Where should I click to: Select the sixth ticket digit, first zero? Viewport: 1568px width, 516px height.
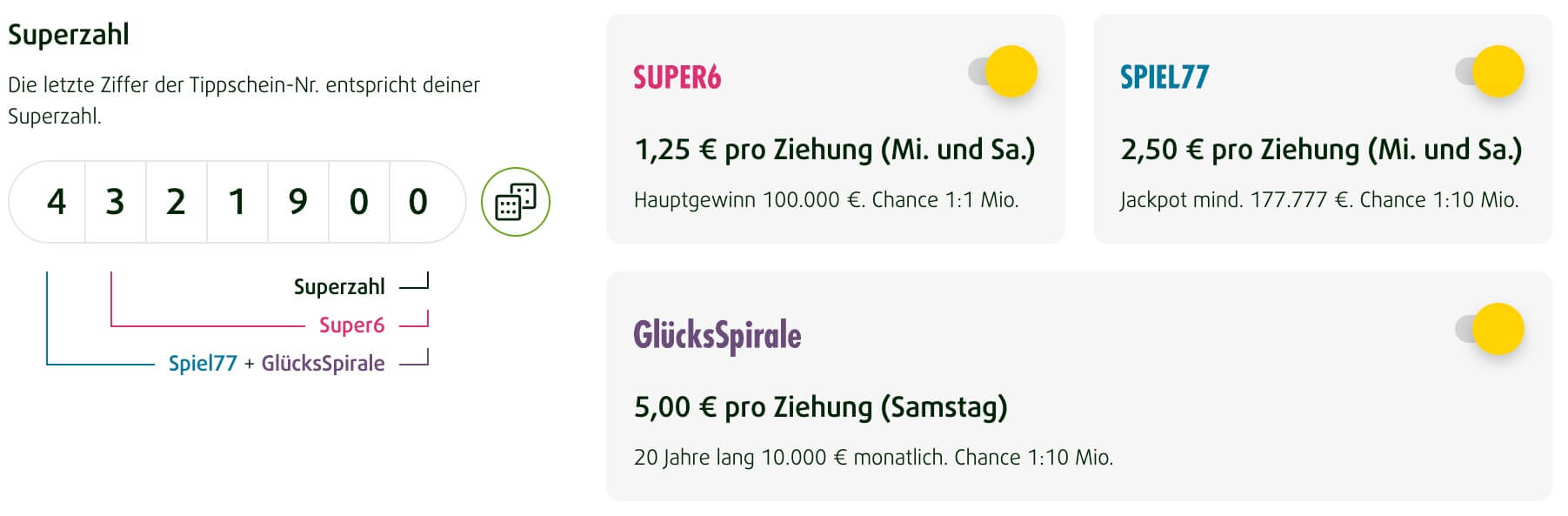pyautogui.click(x=358, y=202)
